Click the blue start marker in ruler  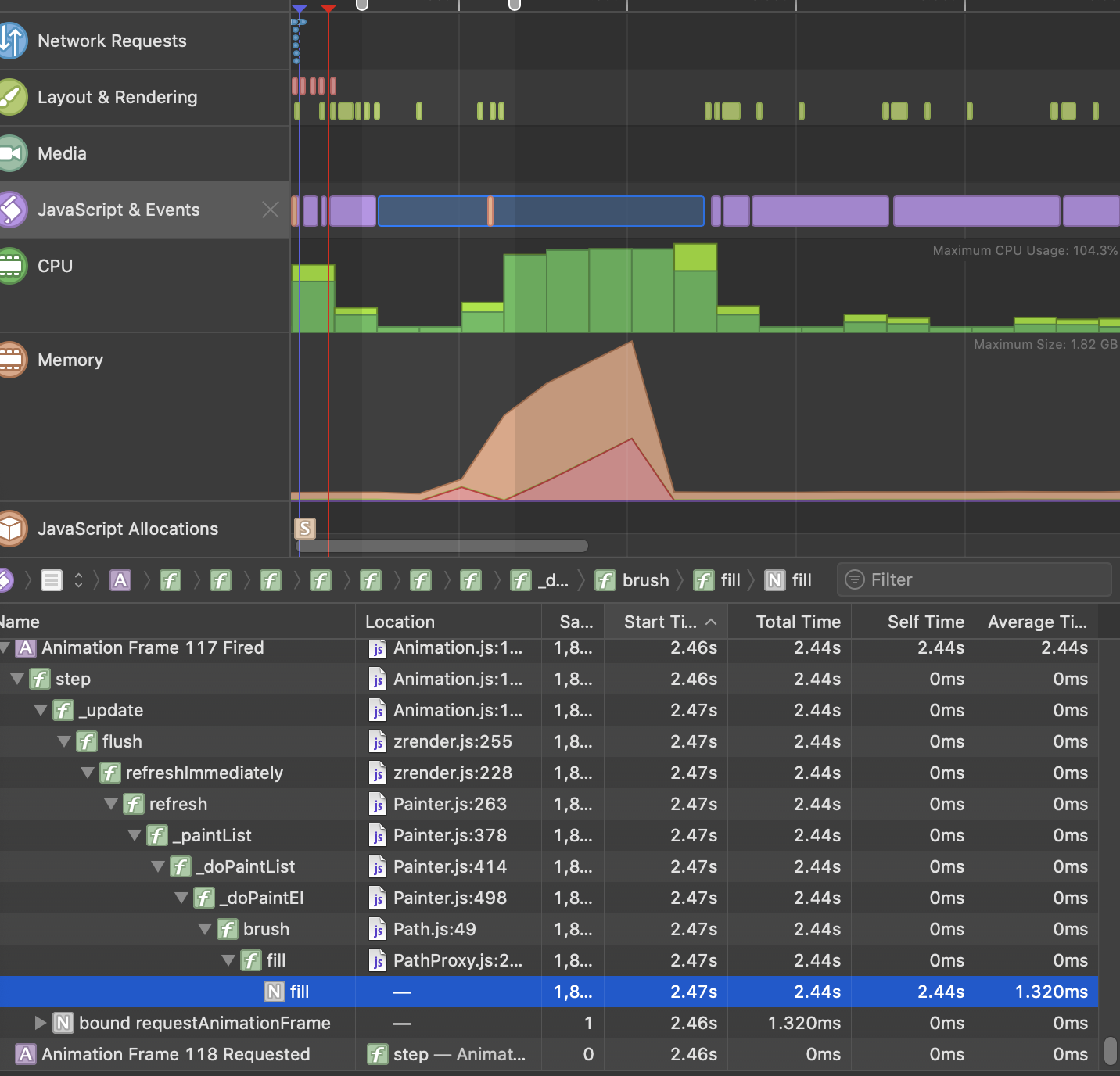click(300, 9)
